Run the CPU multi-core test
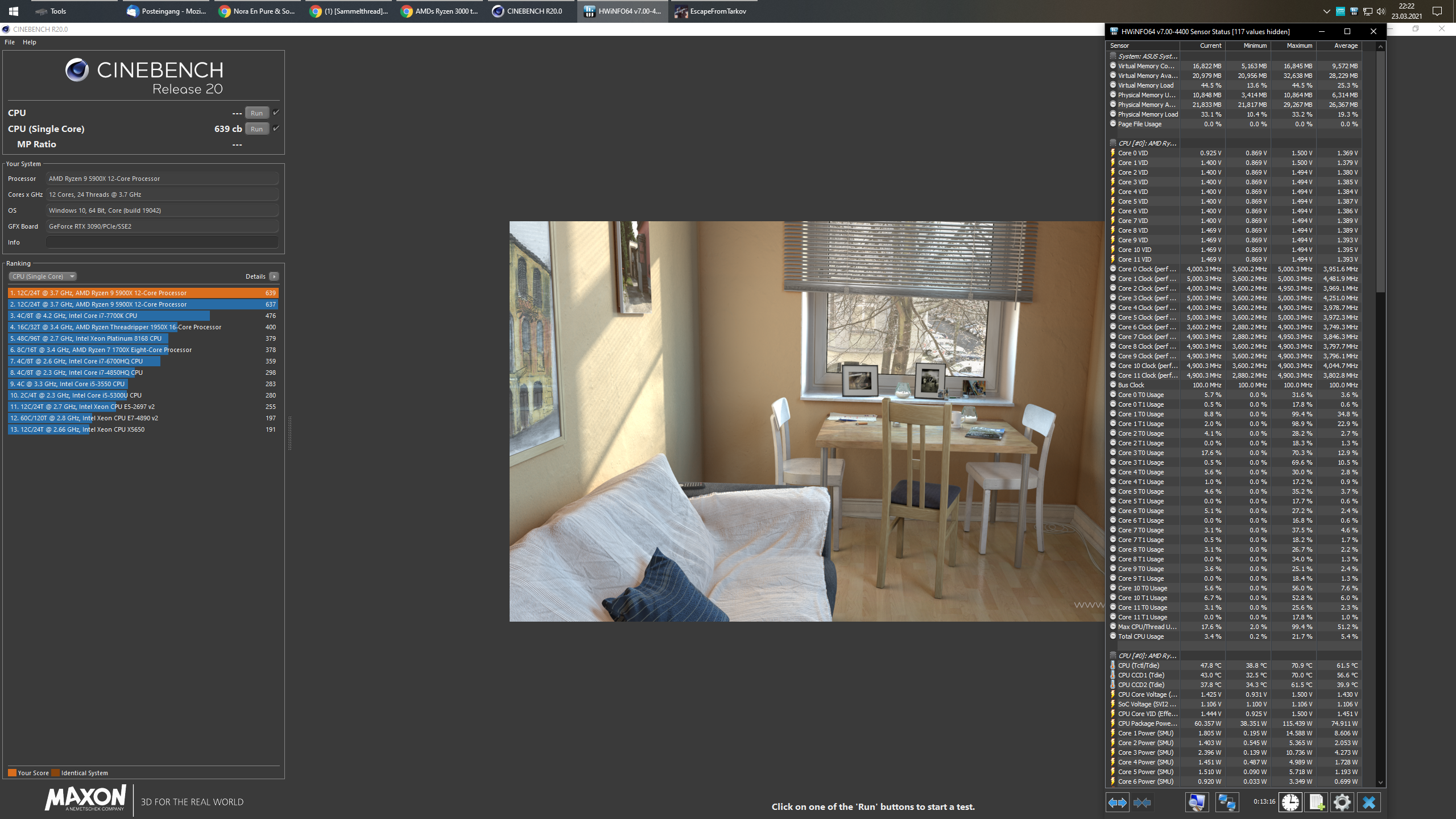 coord(257,113)
